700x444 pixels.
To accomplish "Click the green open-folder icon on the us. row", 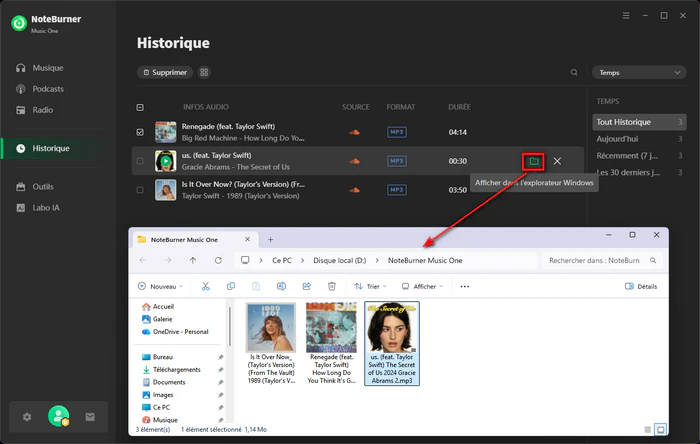I will point(534,161).
